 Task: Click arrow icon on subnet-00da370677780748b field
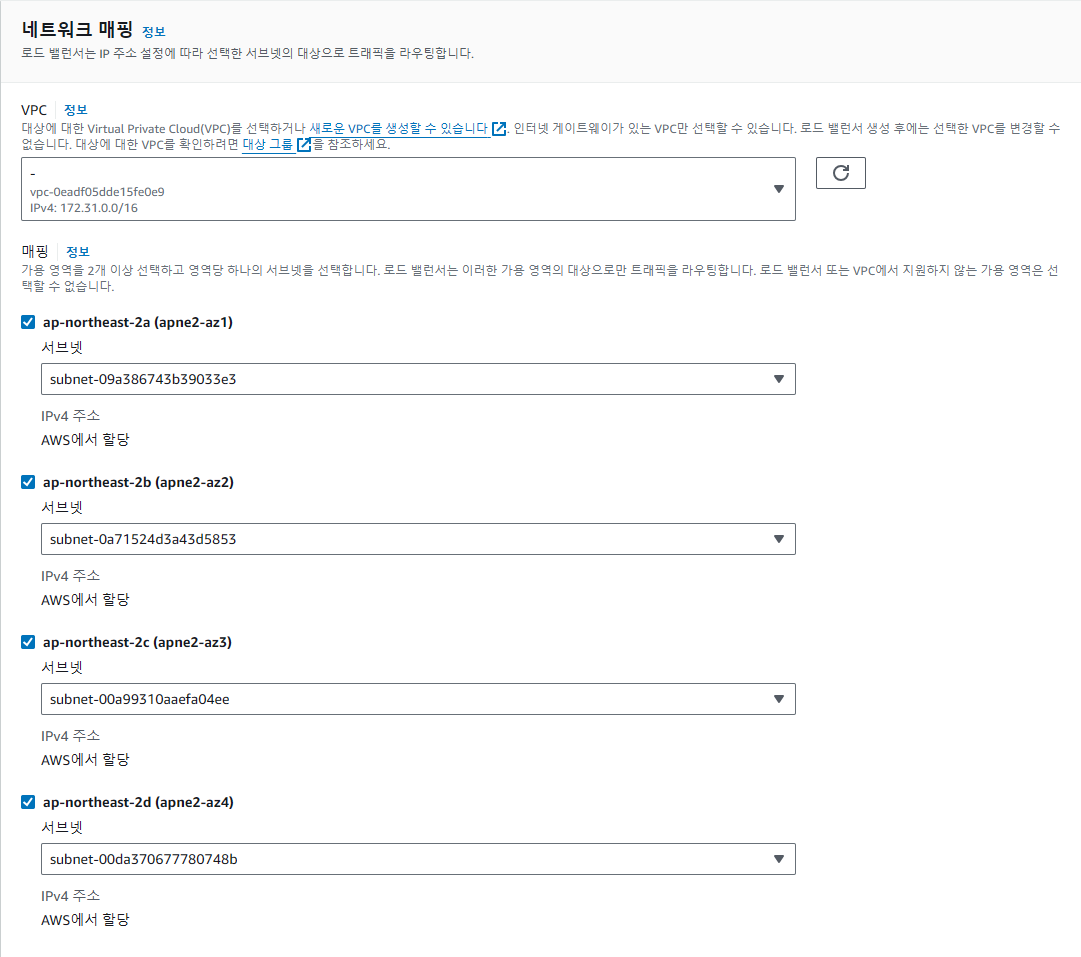778,859
